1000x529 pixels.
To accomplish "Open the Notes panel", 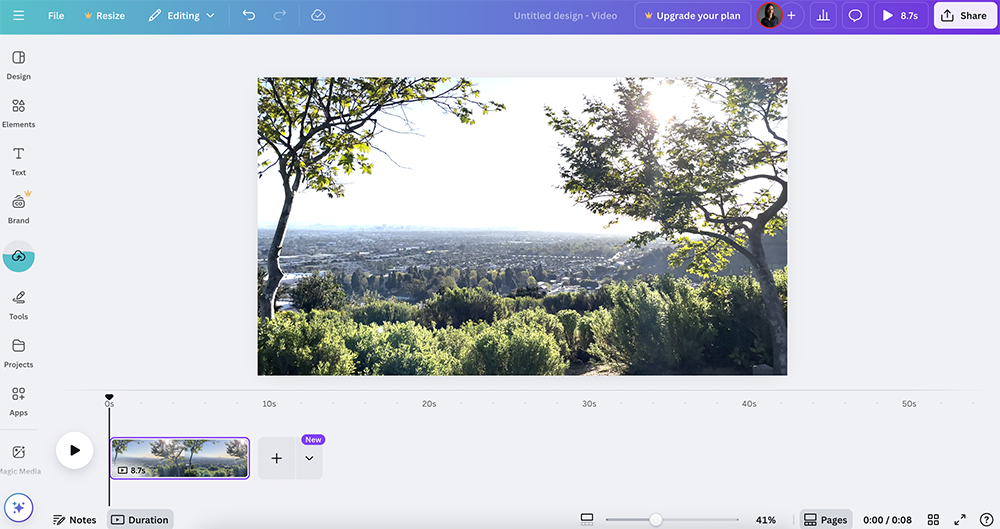I will click(75, 519).
